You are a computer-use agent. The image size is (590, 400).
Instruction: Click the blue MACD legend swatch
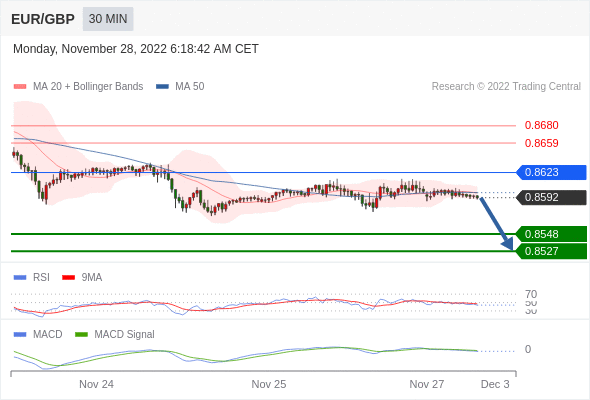point(20,335)
